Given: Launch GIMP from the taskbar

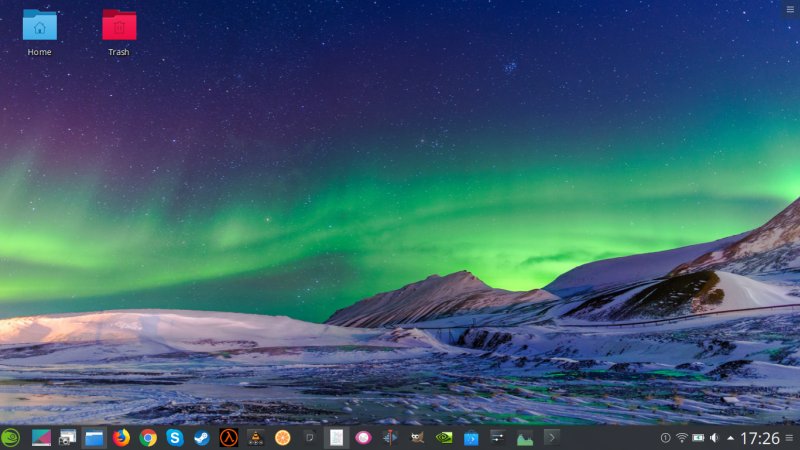Looking at the screenshot, I should [x=417, y=438].
